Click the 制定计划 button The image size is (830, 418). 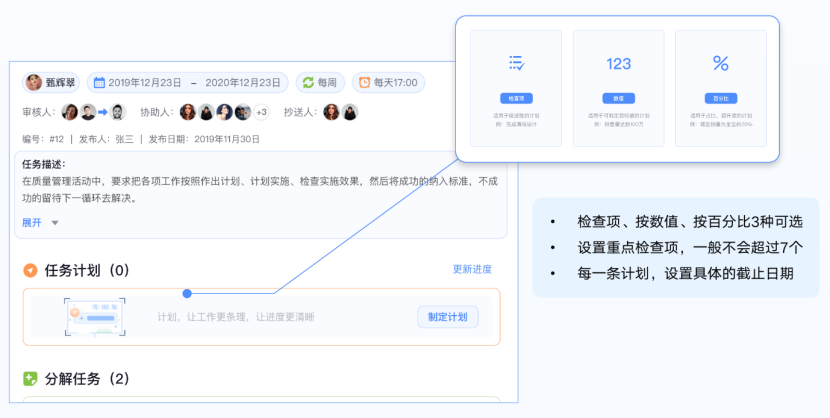tap(447, 317)
